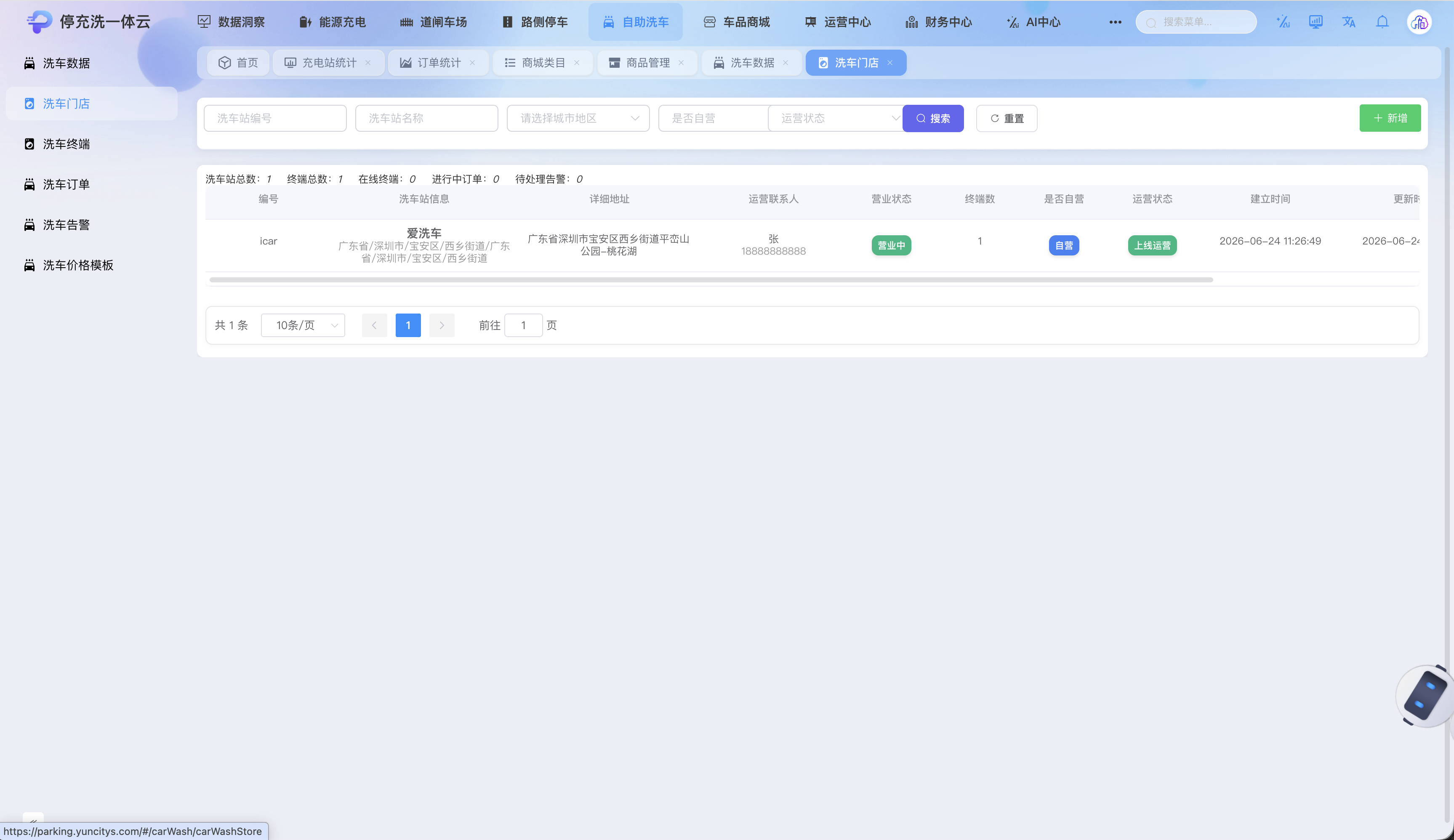
Task: Open 洗车数据 in the sidebar
Action: (92, 63)
